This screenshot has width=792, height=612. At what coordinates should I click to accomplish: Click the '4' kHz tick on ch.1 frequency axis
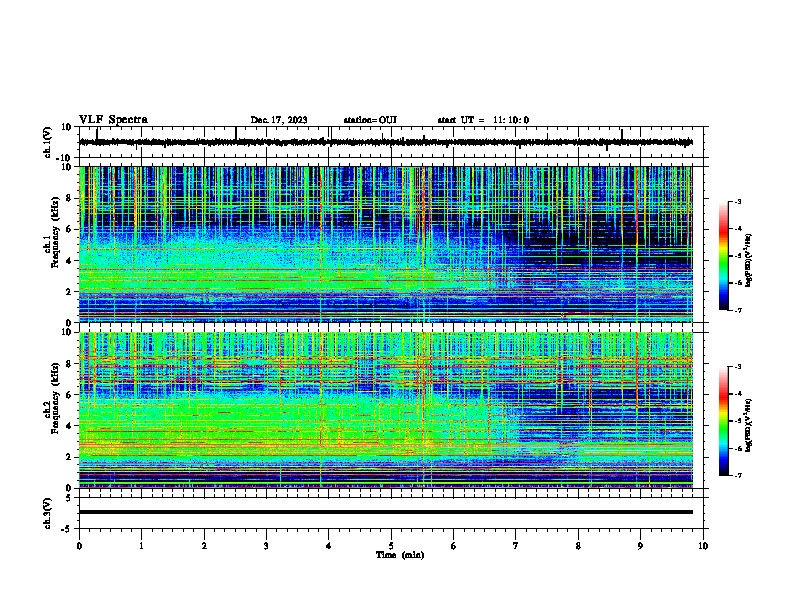[x=69, y=261]
